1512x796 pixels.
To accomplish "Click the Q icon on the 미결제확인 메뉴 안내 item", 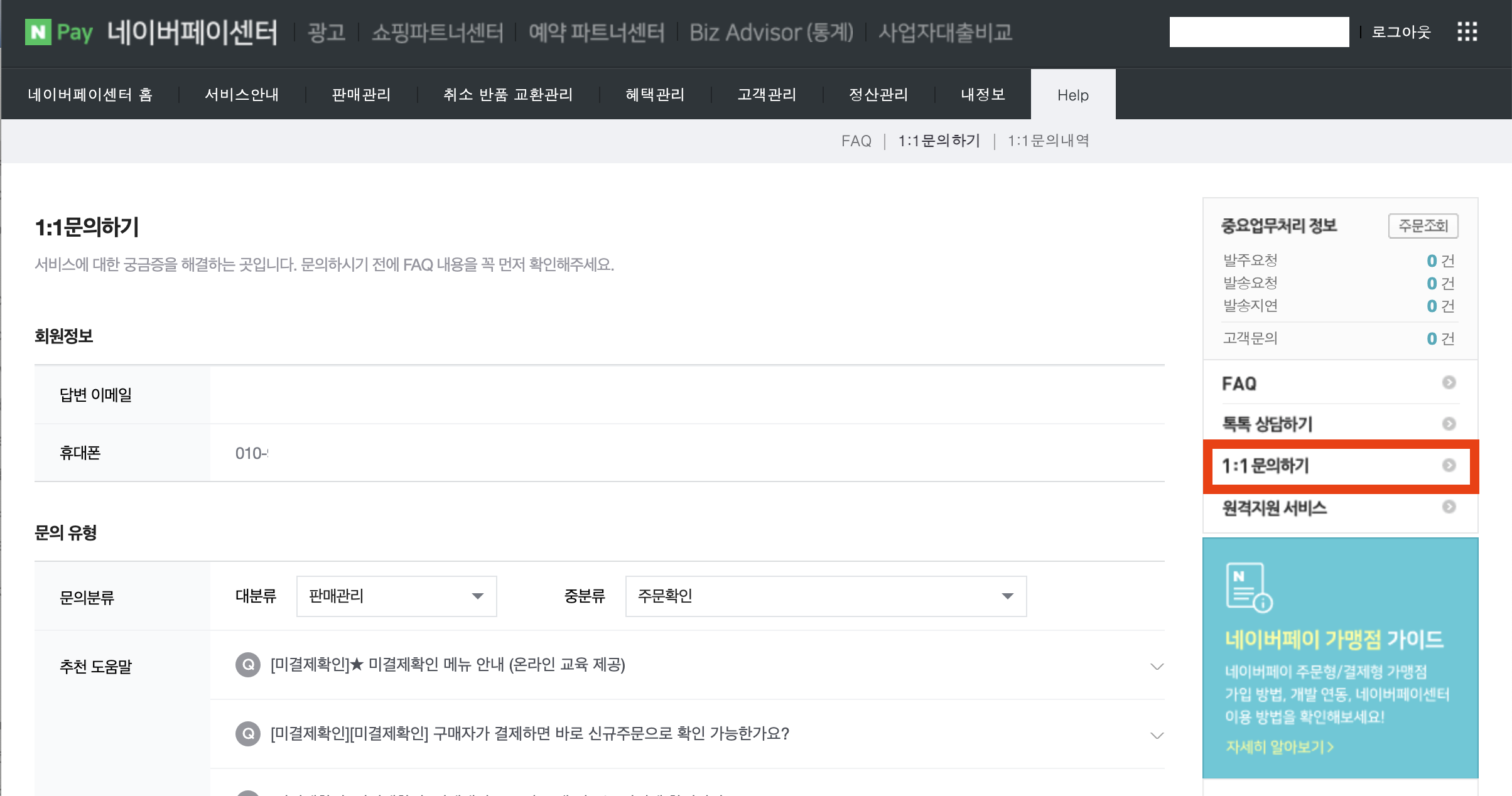I will tap(248, 665).
